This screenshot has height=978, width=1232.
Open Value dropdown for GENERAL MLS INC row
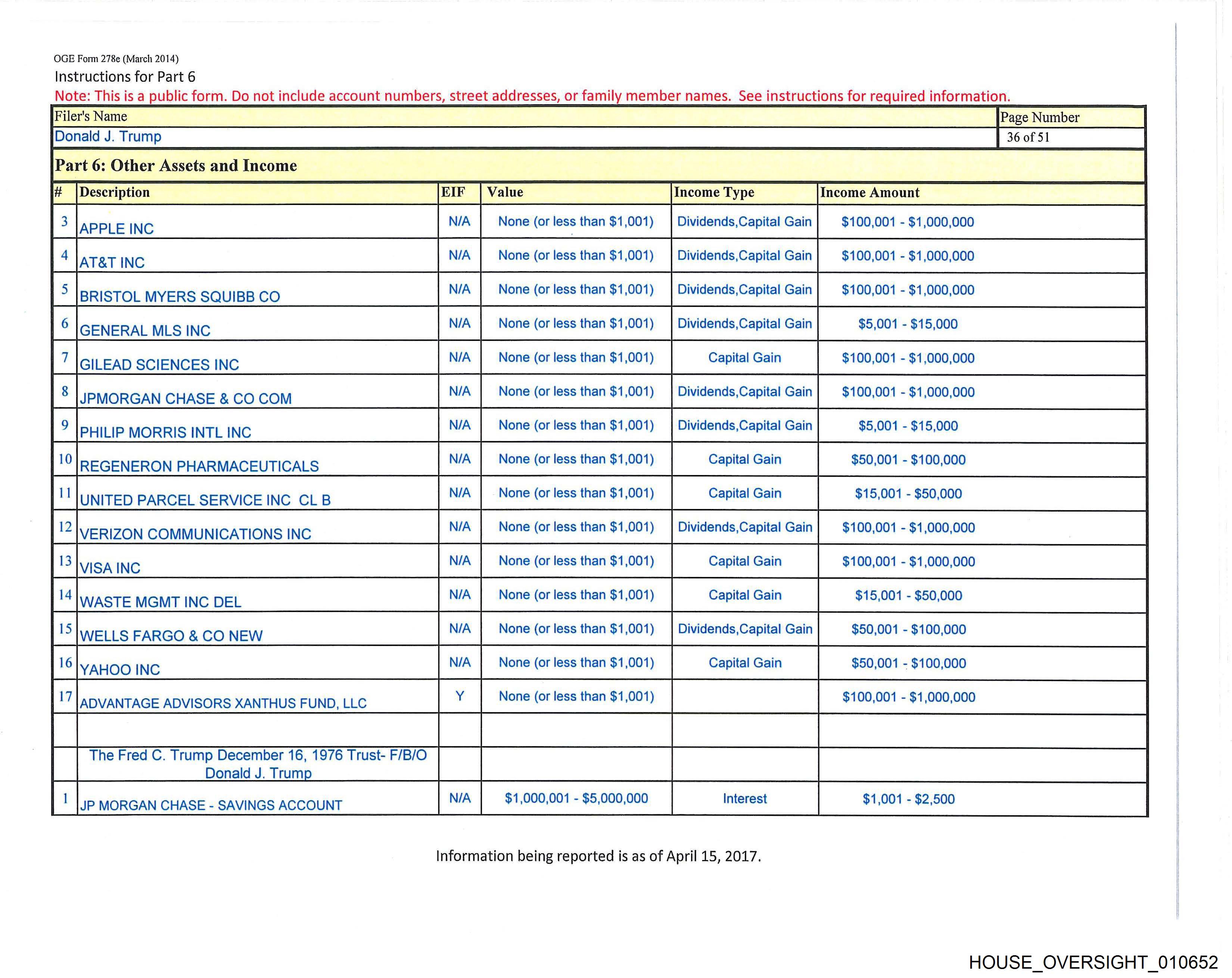[x=575, y=323]
